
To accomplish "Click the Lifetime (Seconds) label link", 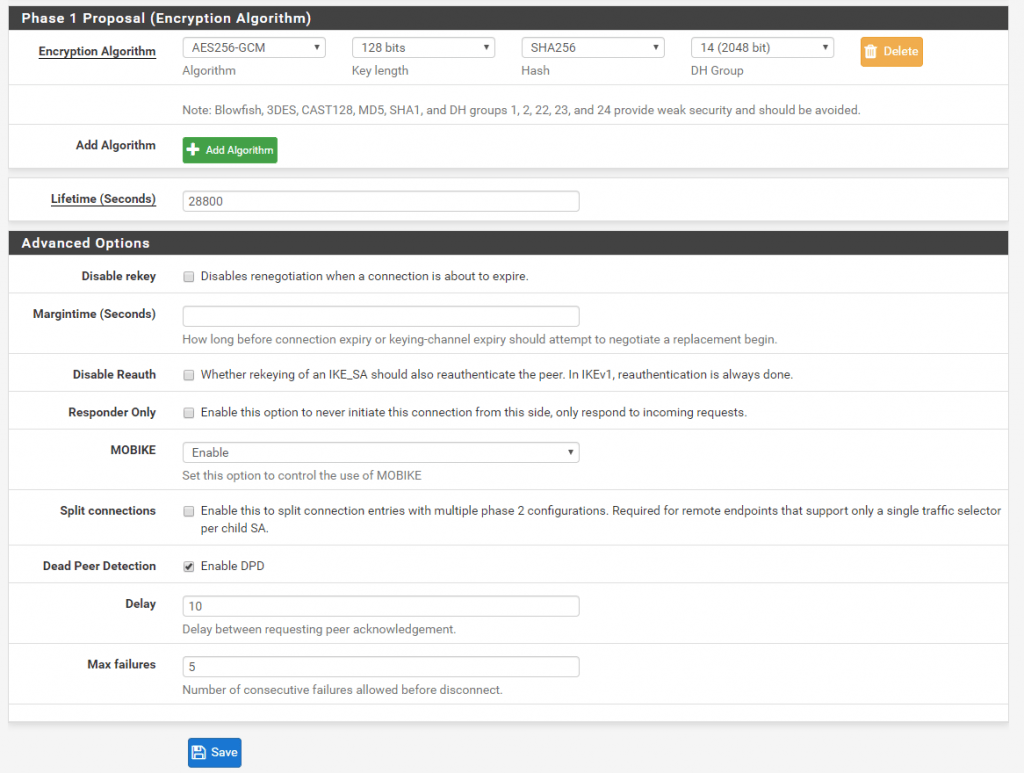I will click(x=103, y=198).
